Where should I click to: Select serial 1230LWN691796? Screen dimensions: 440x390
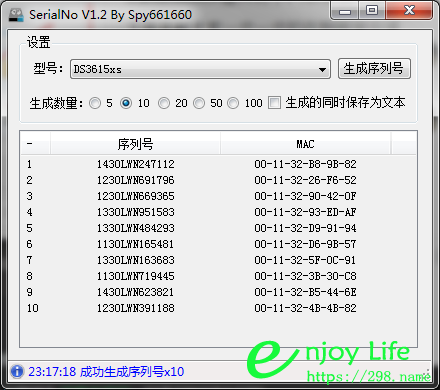point(136,180)
